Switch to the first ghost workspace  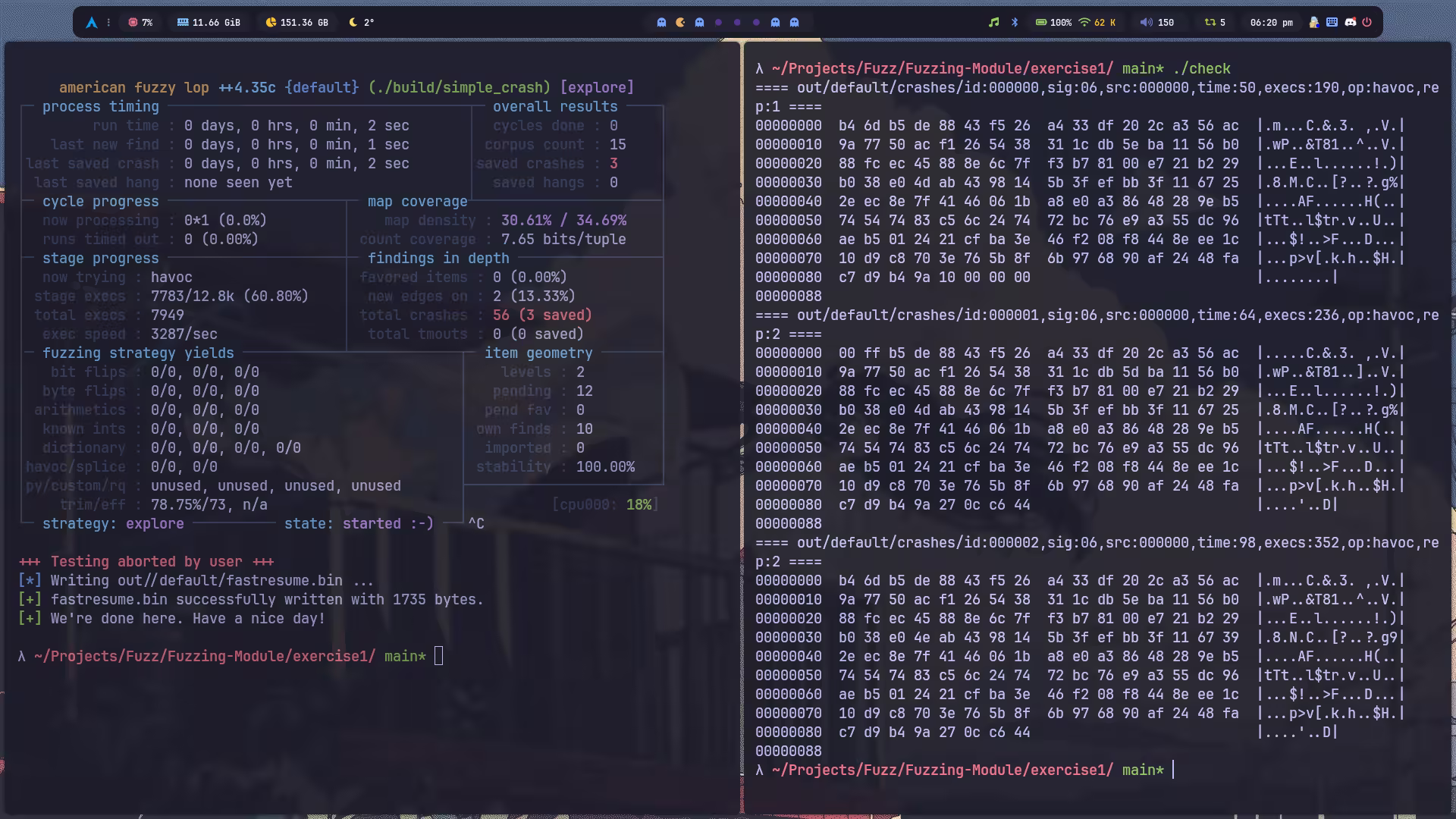pyautogui.click(x=661, y=23)
